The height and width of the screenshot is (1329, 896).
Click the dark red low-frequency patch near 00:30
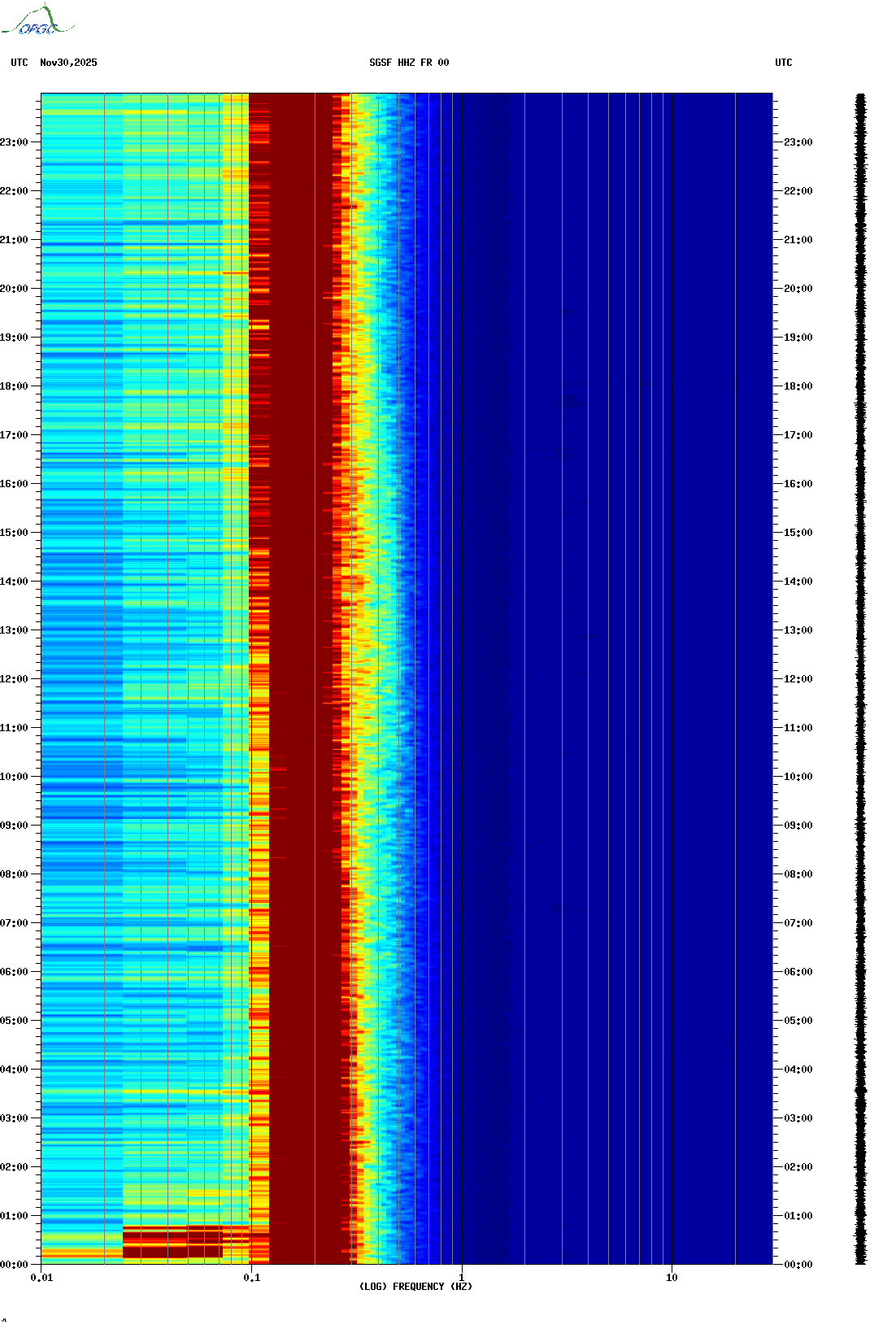pos(172,1241)
